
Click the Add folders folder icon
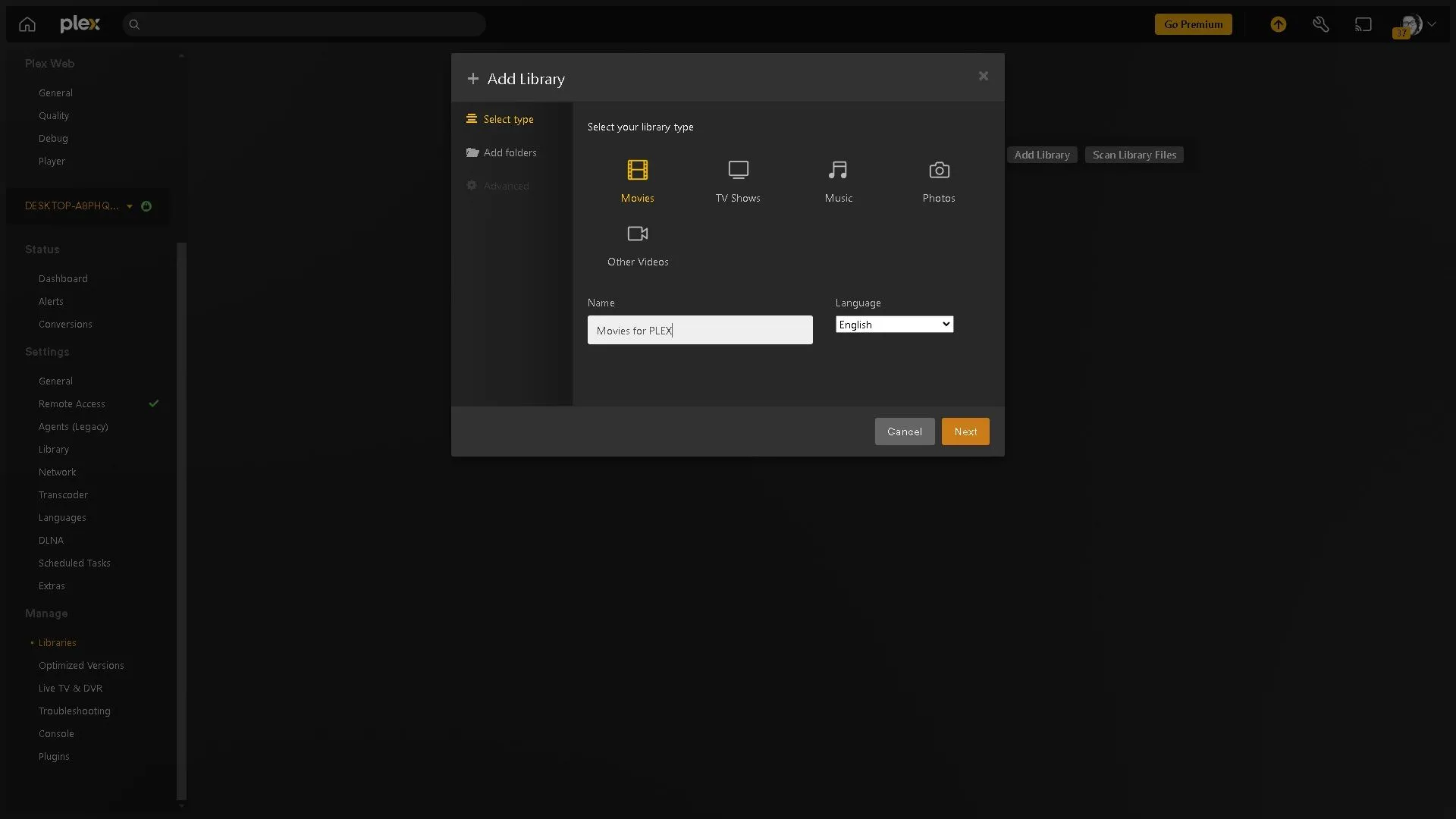tap(472, 152)
